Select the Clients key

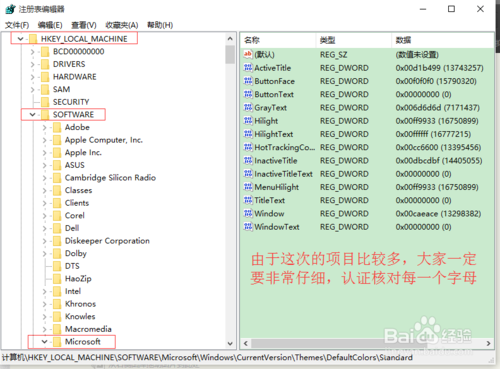point(77,203)
